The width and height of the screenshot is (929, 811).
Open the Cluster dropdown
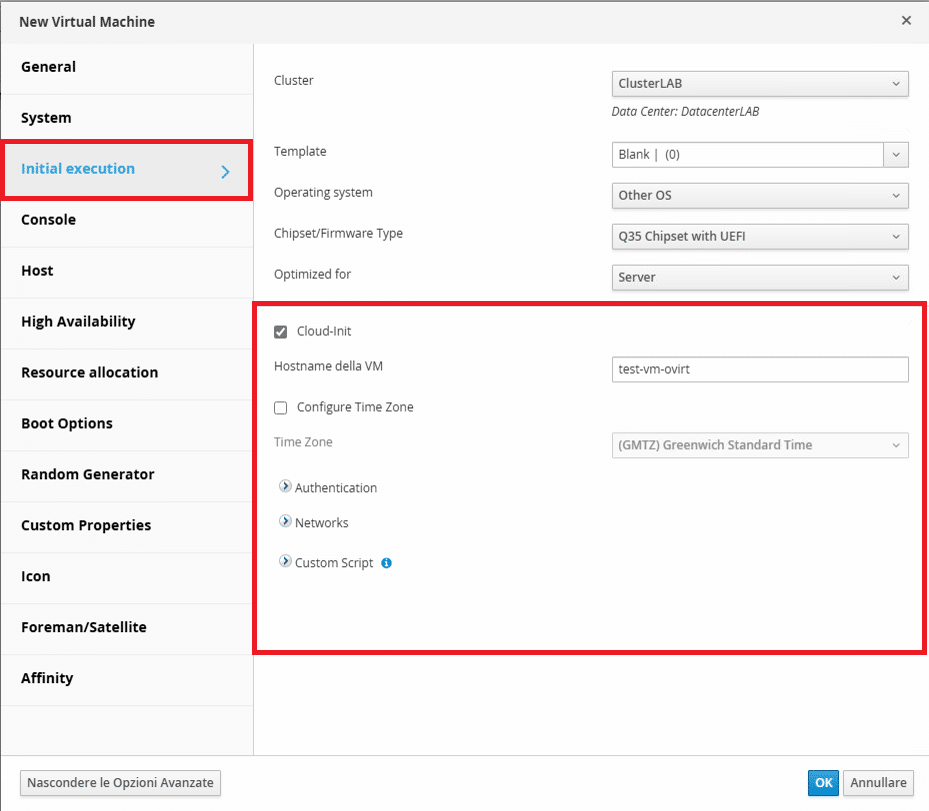760,84
